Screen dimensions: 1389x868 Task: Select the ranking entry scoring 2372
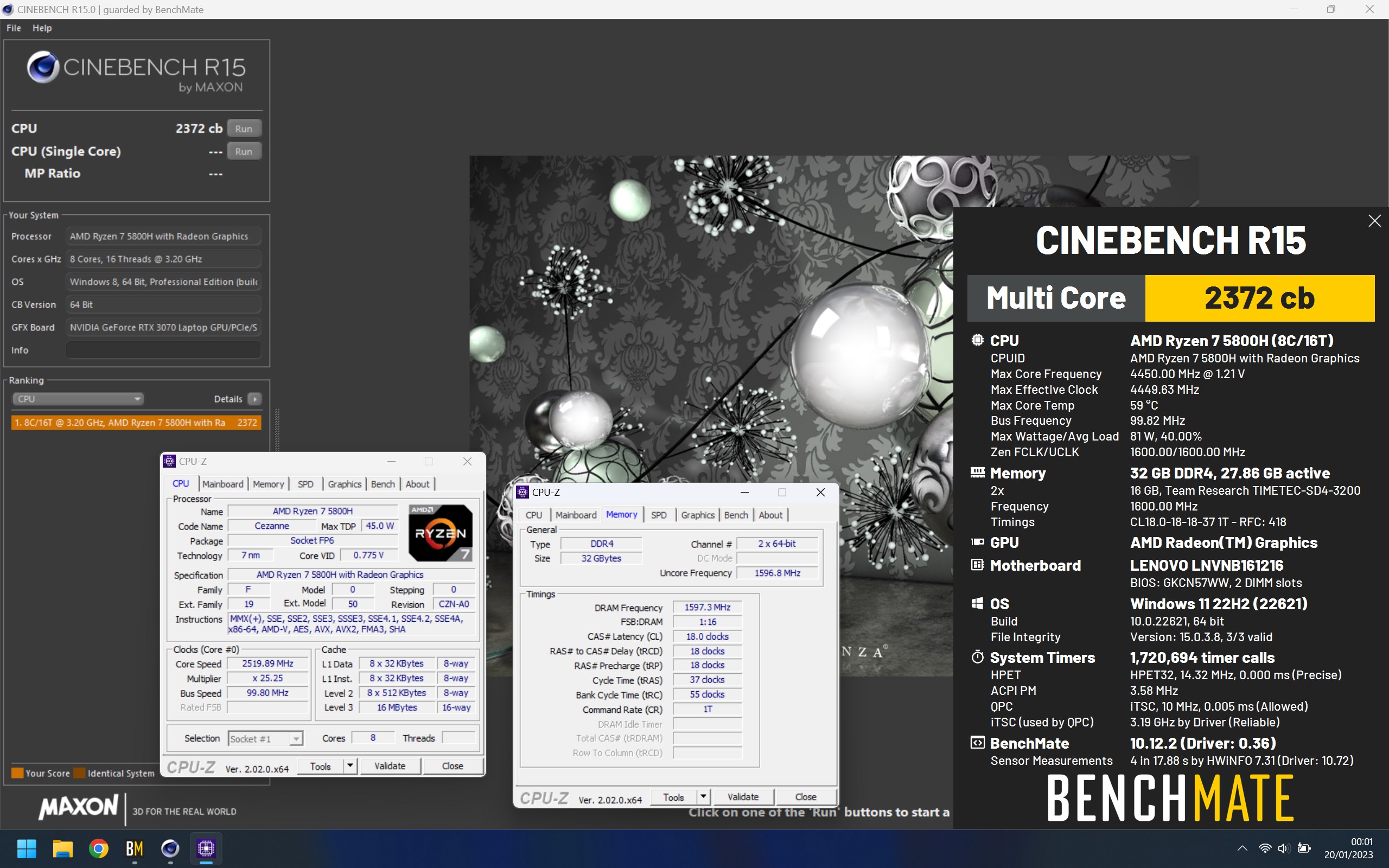tap(136, 423)
